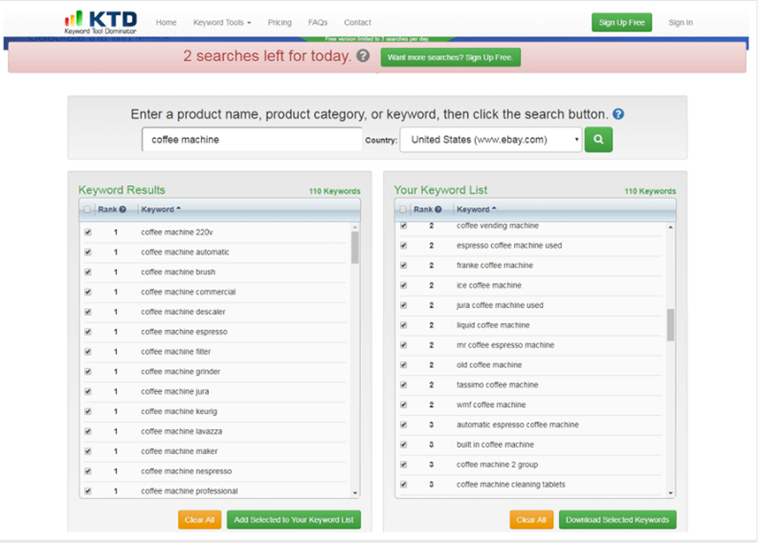Uncheck ice coffee machine checkbox
This screenshot has width=760, height=543.
click(x=403, y=285)
